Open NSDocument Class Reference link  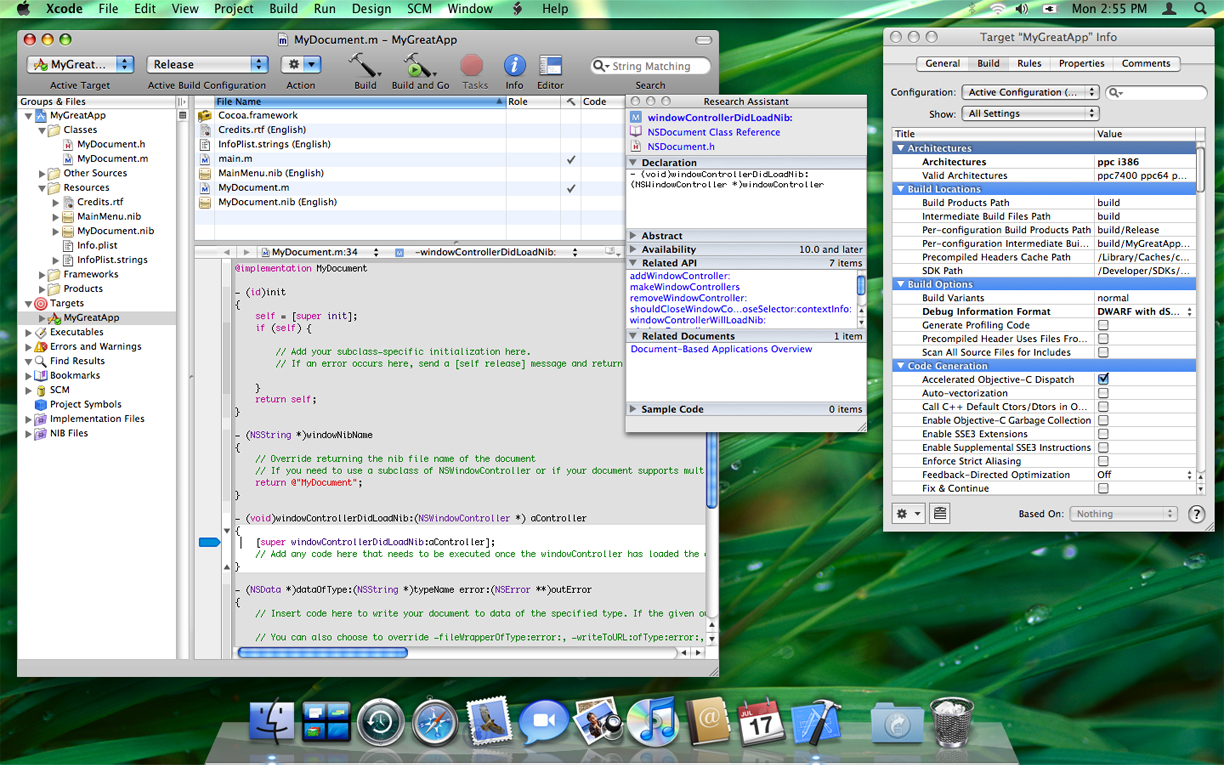[x=713, y=132]
